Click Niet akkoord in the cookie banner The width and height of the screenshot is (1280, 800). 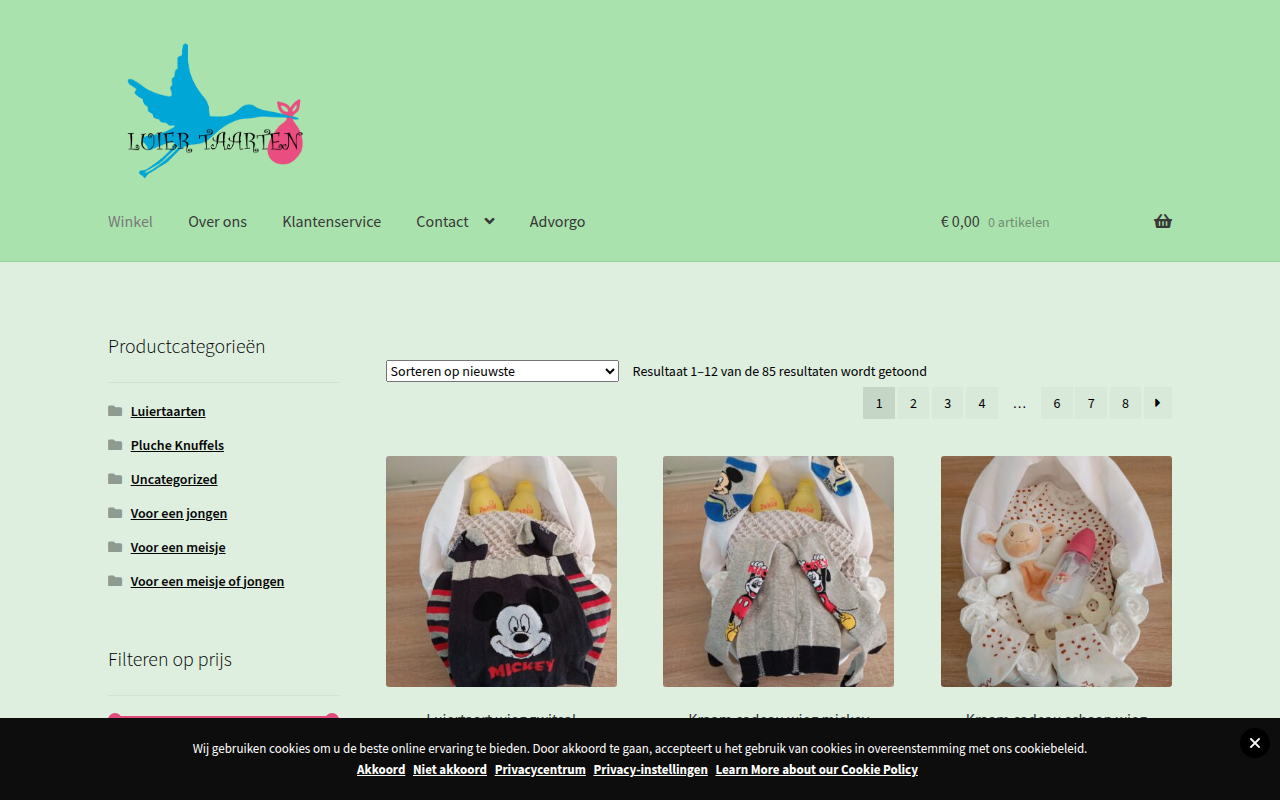click(x=450, y=769)
